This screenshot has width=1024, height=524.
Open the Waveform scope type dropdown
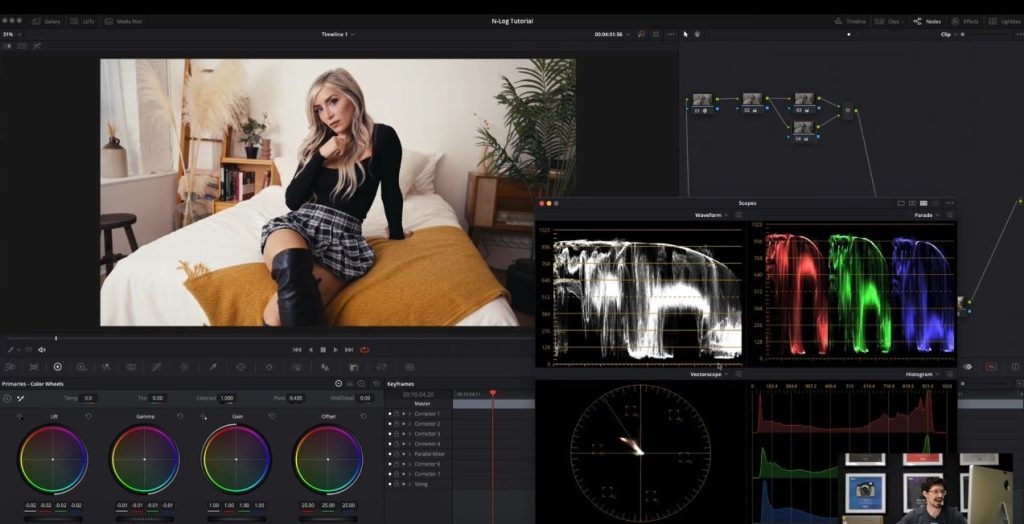point(712,215)
